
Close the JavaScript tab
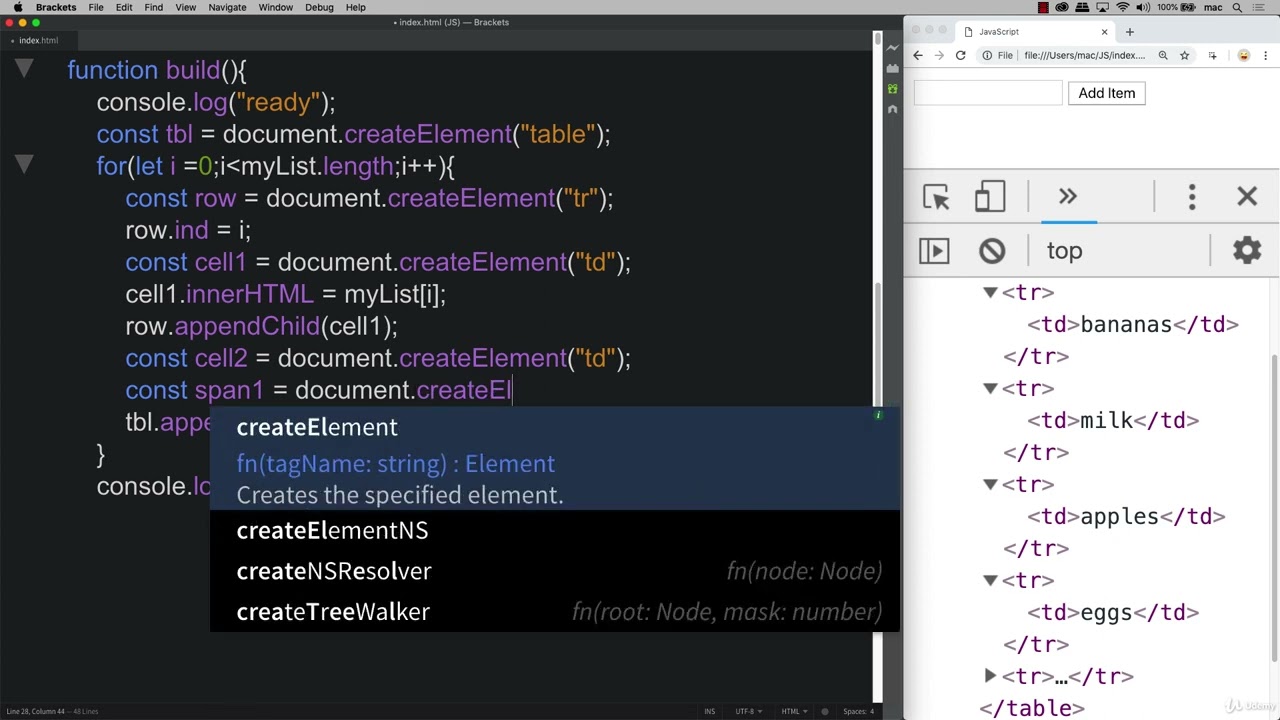pyautogui.click(x=1104, y=32)
